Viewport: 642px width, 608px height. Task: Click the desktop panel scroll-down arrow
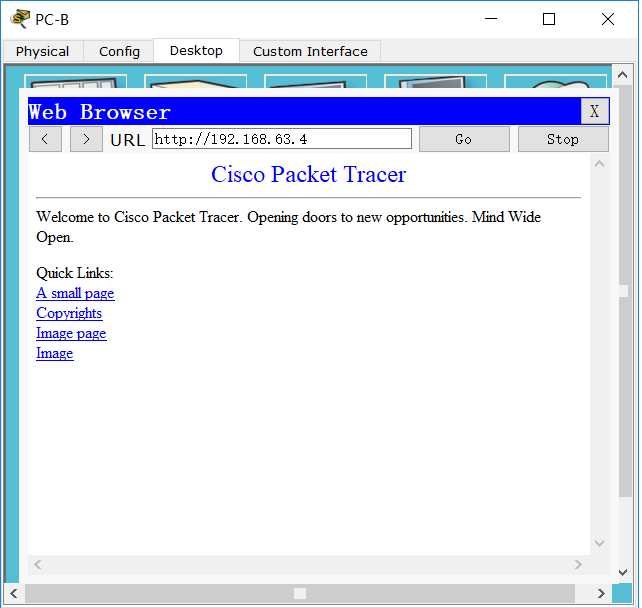[x=622, y=572]
